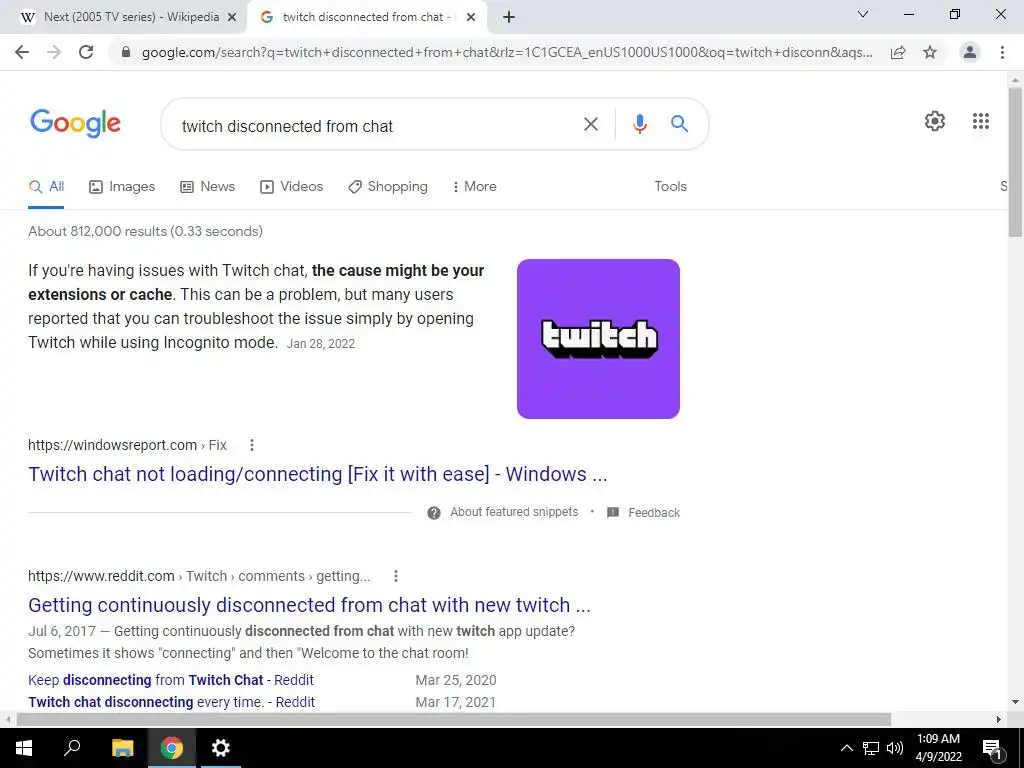Open File Explorer from taskbar
The image size is (1024, 768).
[122, 748]
